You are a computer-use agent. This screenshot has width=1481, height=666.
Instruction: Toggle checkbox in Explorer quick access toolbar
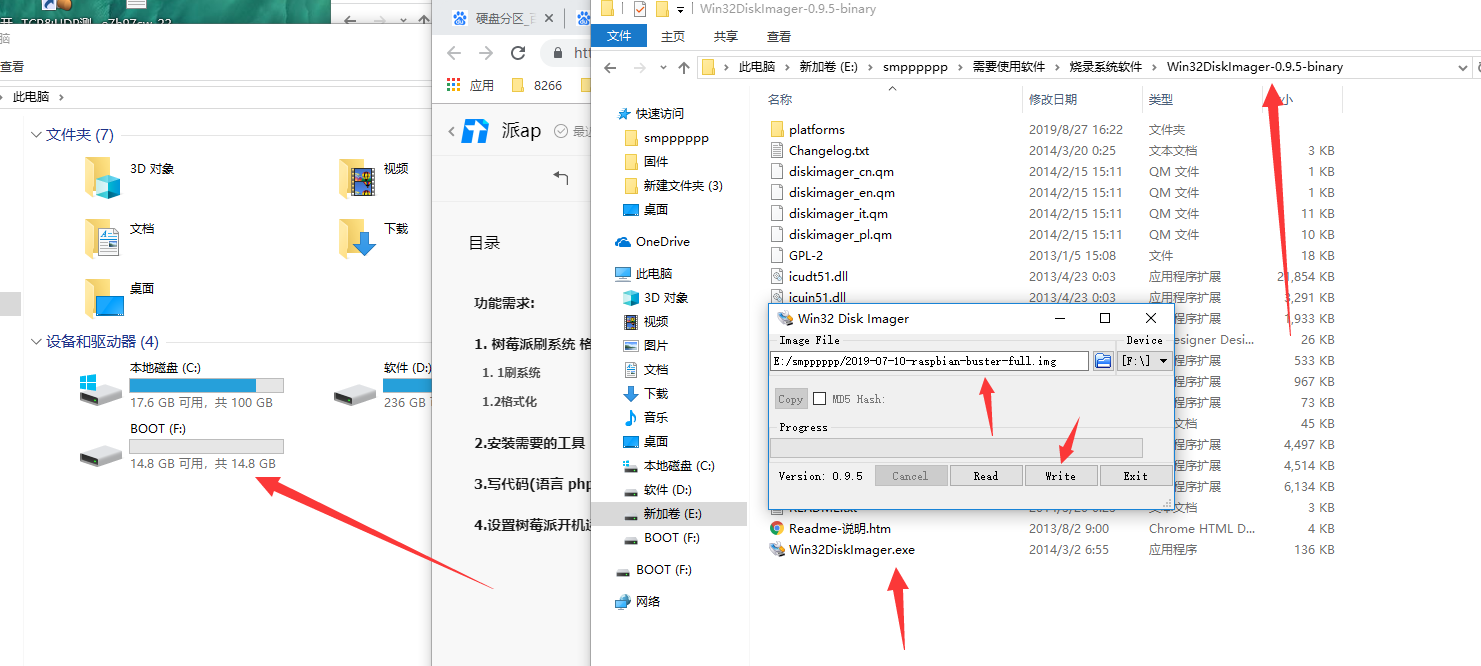click(x=640, y=9)
